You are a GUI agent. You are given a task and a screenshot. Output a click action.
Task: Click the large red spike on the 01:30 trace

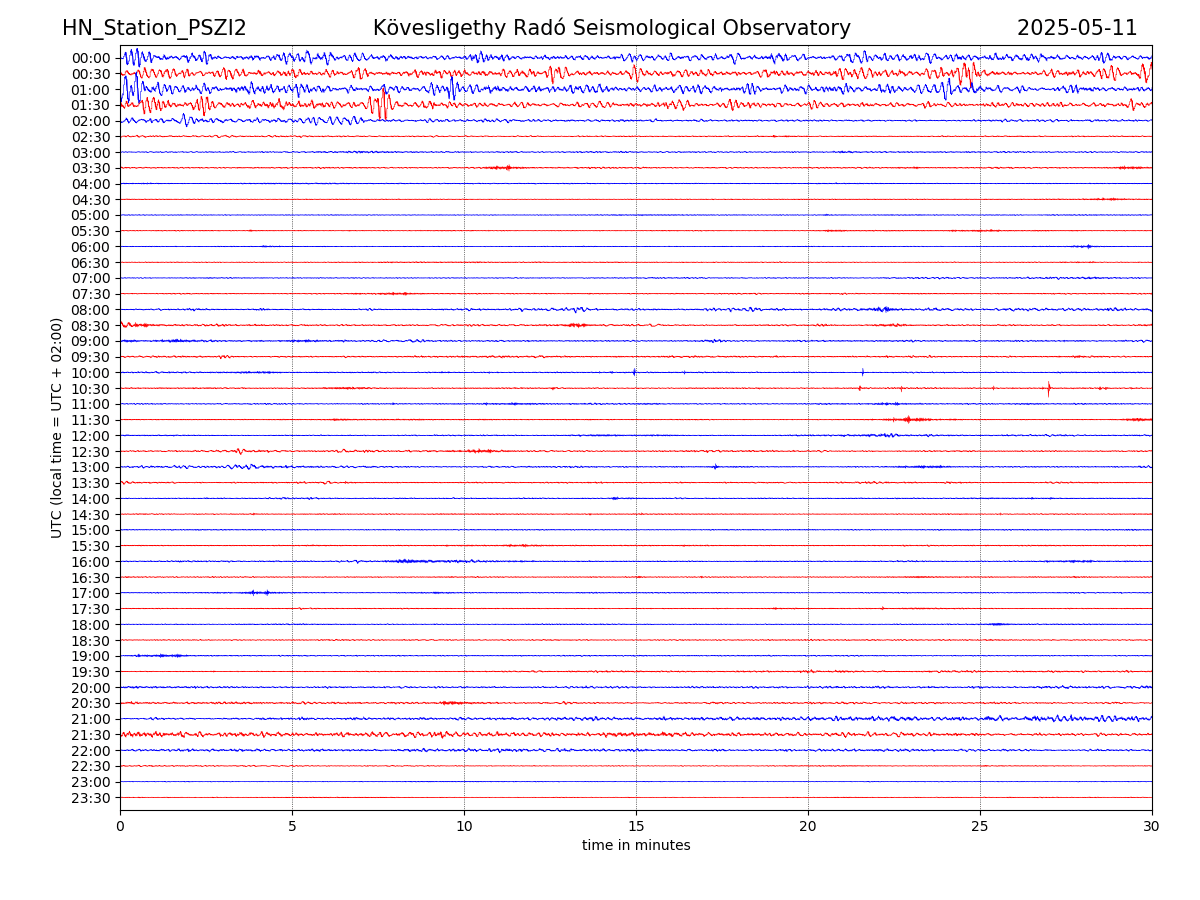coord(382,104)
